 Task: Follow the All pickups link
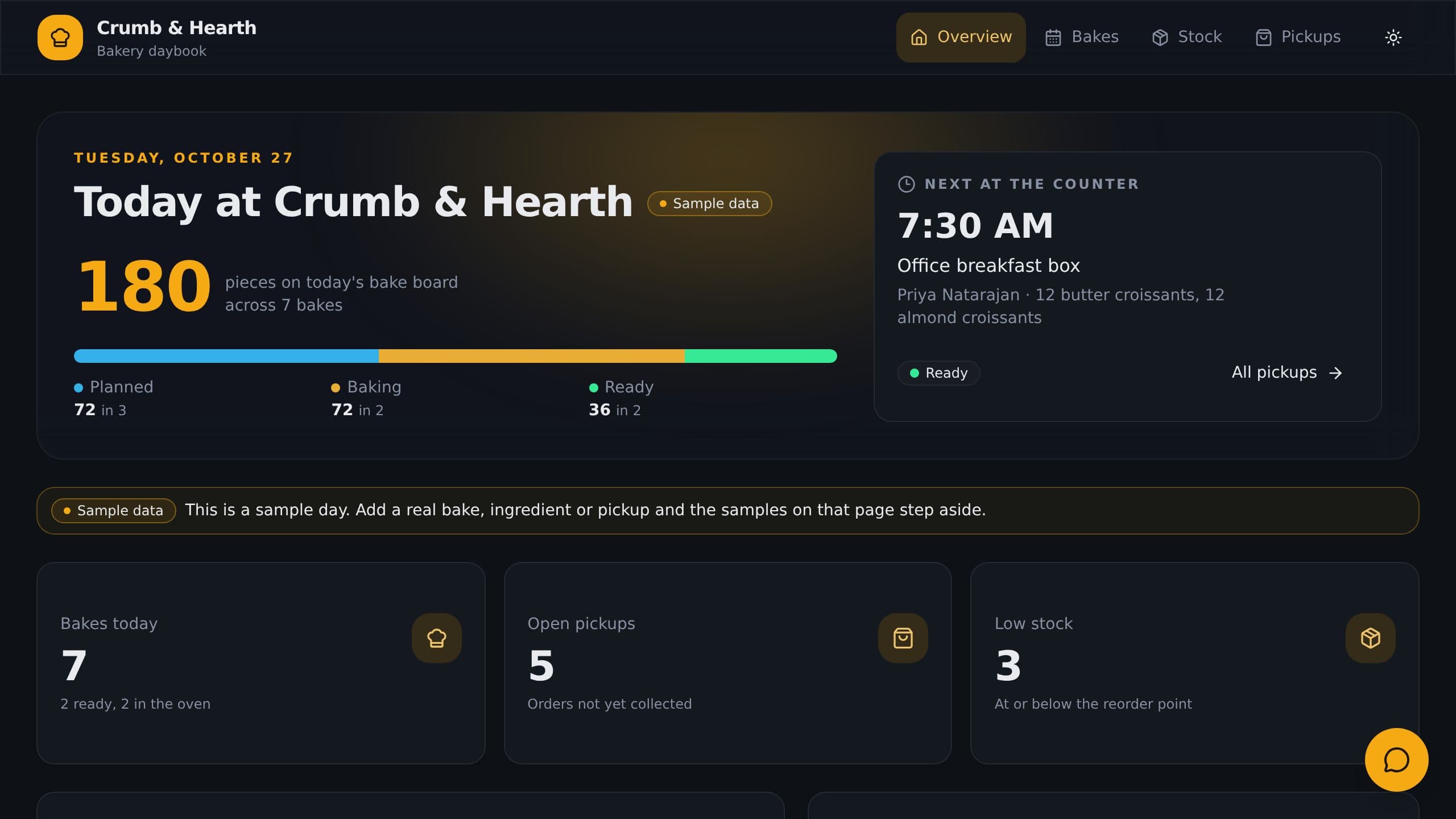tap(1287, 373)
